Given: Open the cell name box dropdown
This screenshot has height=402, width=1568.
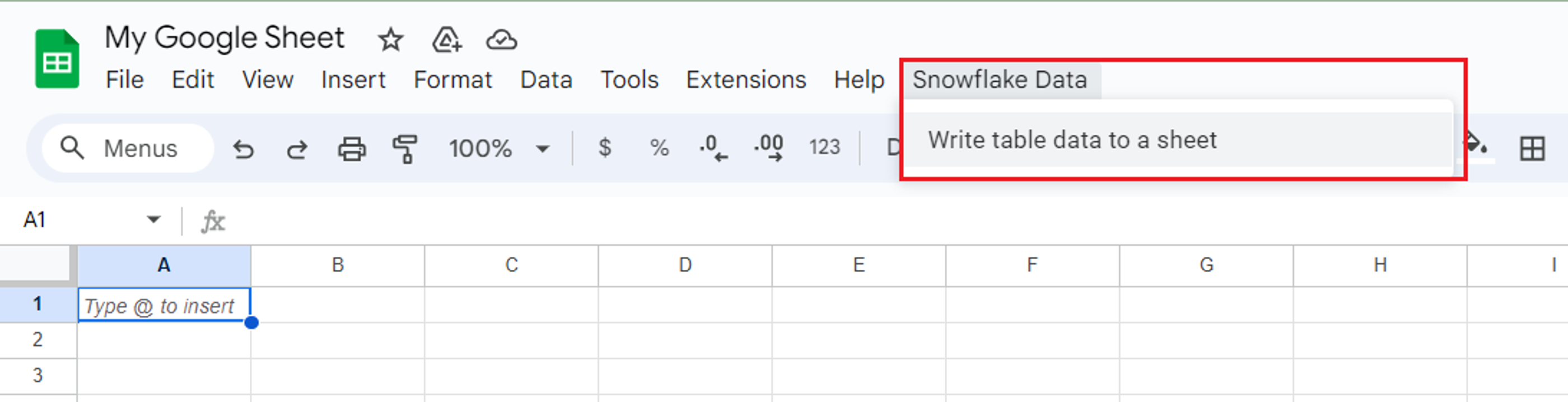Looking at the screenshot, I should click(154, 220).
